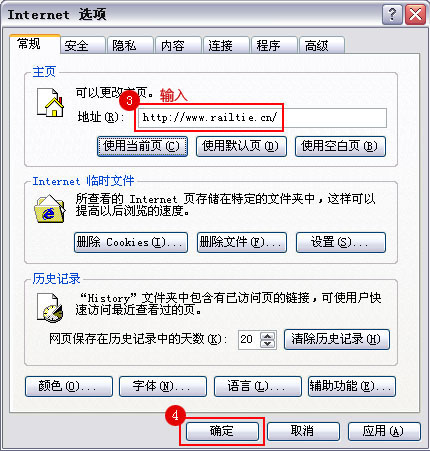
Task: Click the 使用当前页 button
Action: click(x=142, y=146)
